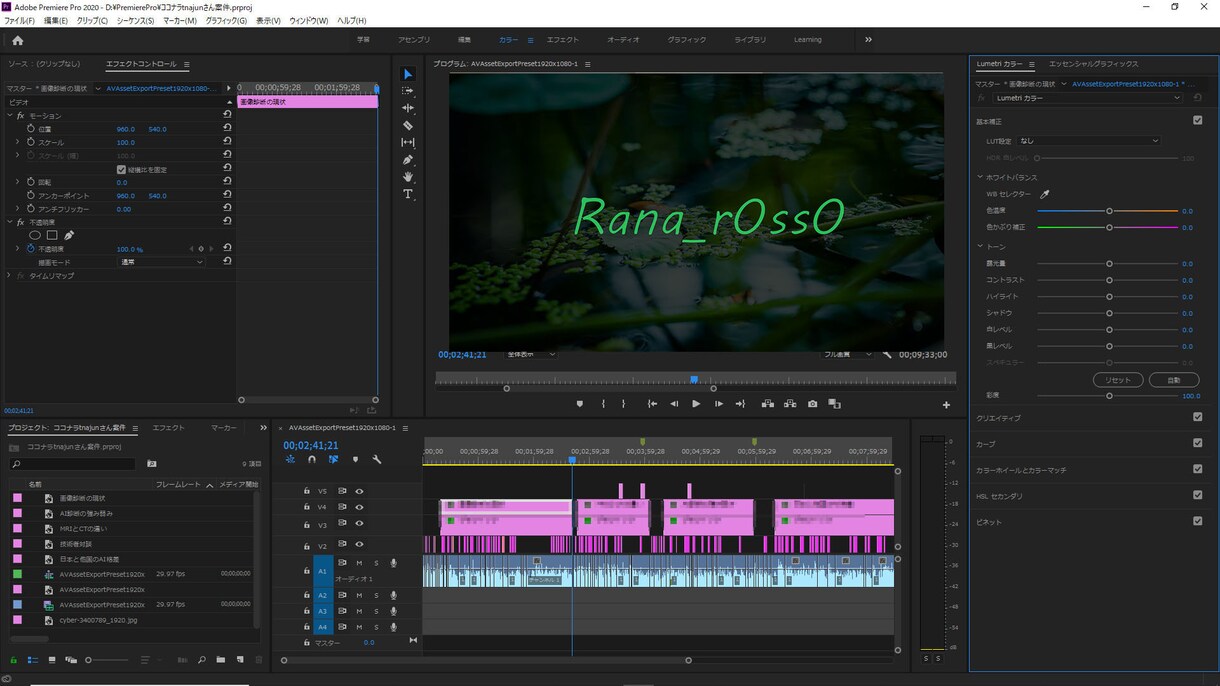The image size is (1220, 686).
Task: Uncheck the 縦横比を固定 checkbox
Action: tap(121, 169)
